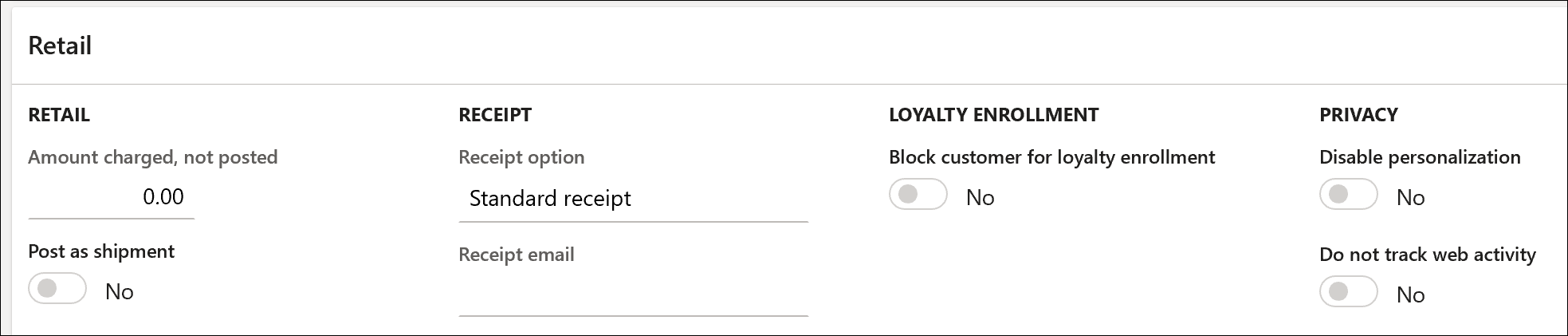Image resolution: width=1568 pixels, height=336 pixels.
Task: Click the "Receipt email" field label
Action: click(517, 255)
